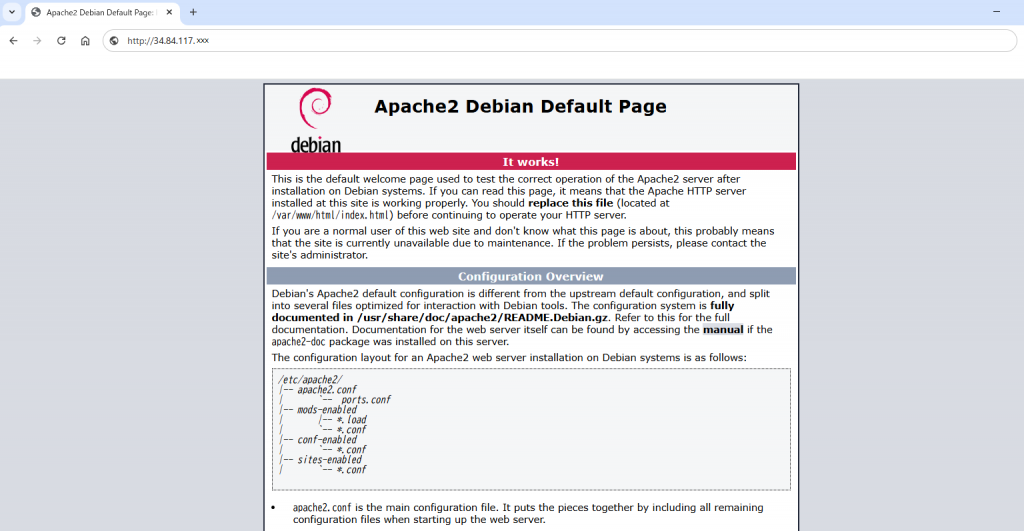Click the apache2-doc package name

(x=298, y=342)
